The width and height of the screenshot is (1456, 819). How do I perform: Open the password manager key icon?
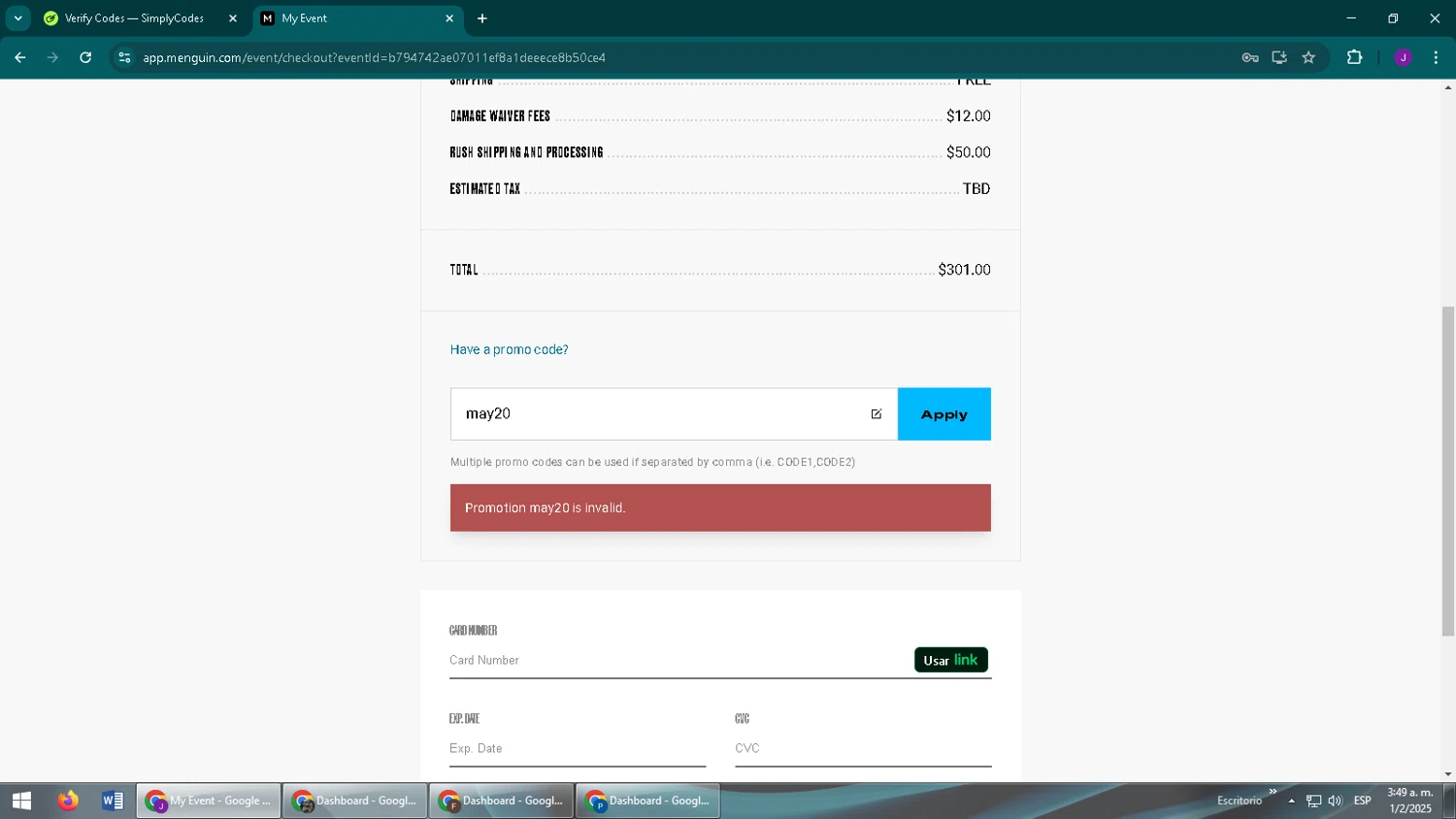point(1250,57)
